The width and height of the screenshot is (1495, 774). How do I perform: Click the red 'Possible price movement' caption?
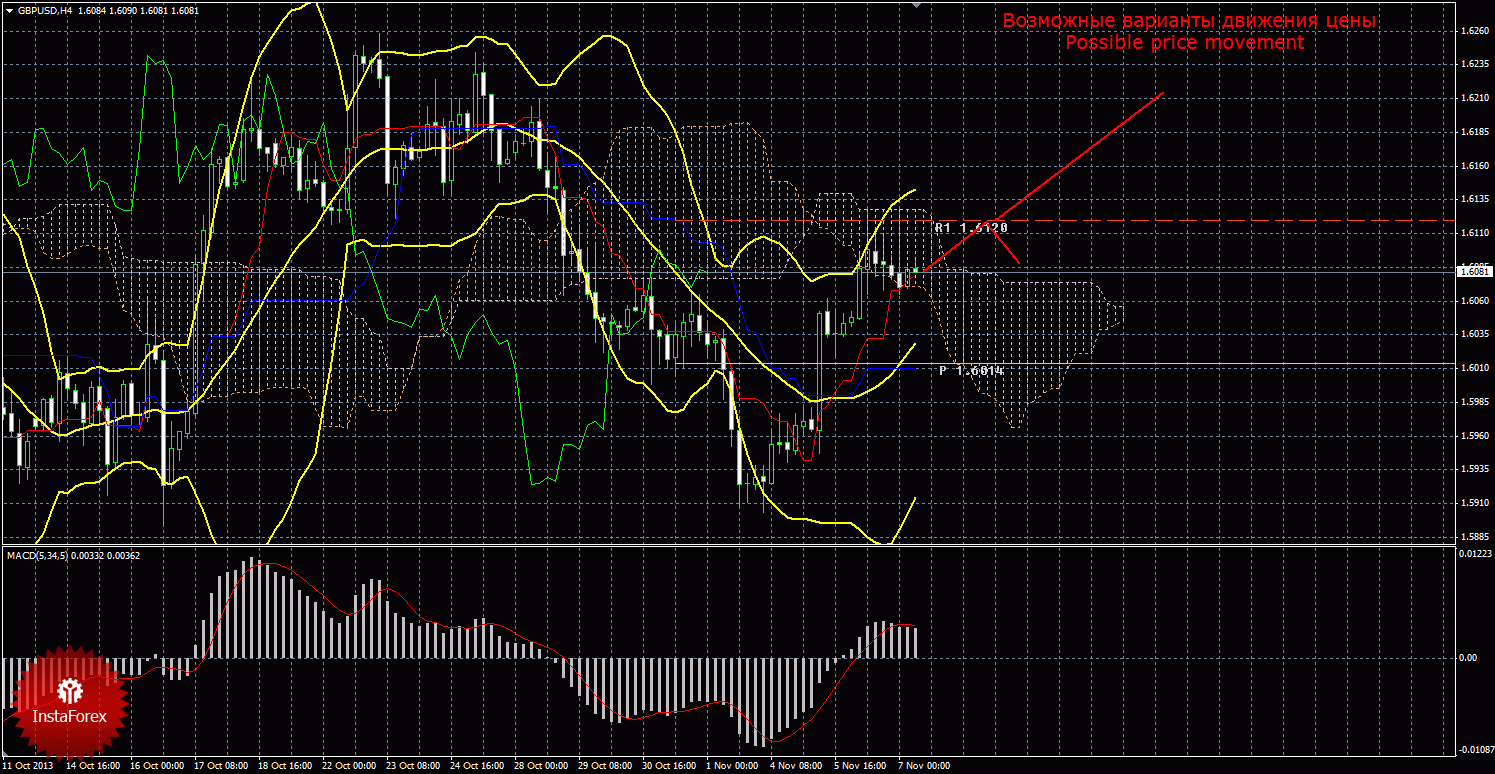point(1184,43)
